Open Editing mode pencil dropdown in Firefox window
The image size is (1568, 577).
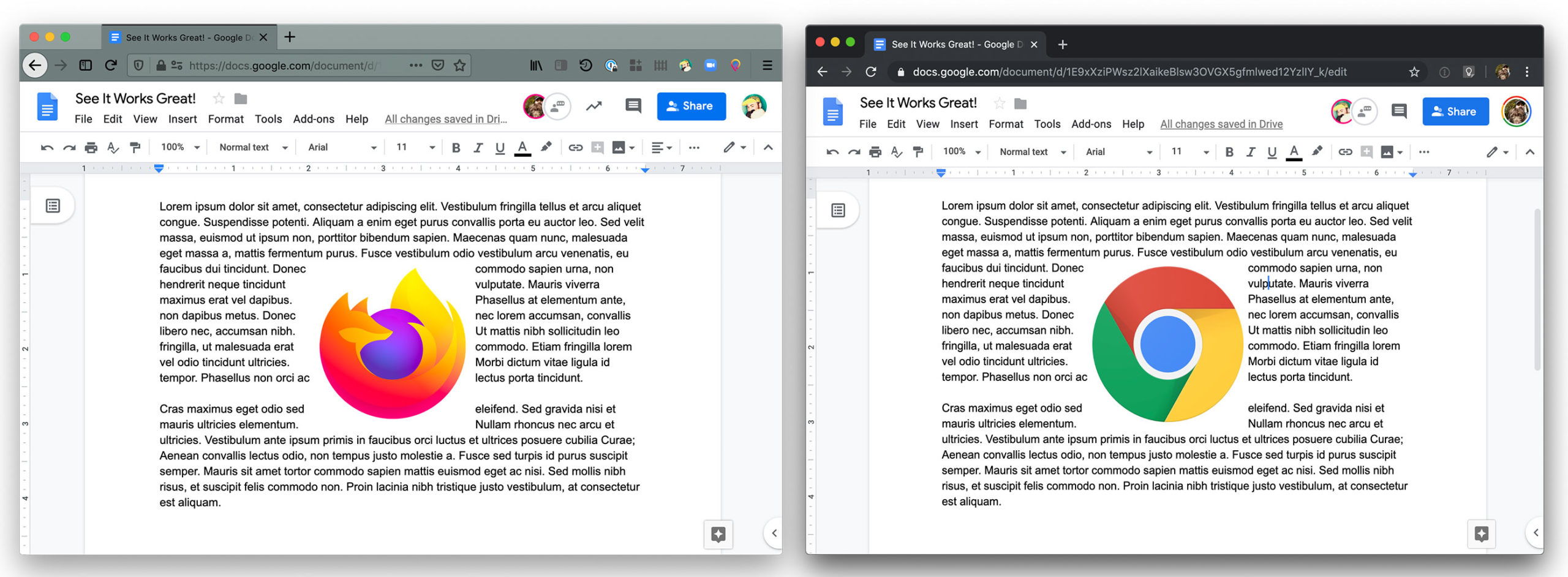point(734,148)
